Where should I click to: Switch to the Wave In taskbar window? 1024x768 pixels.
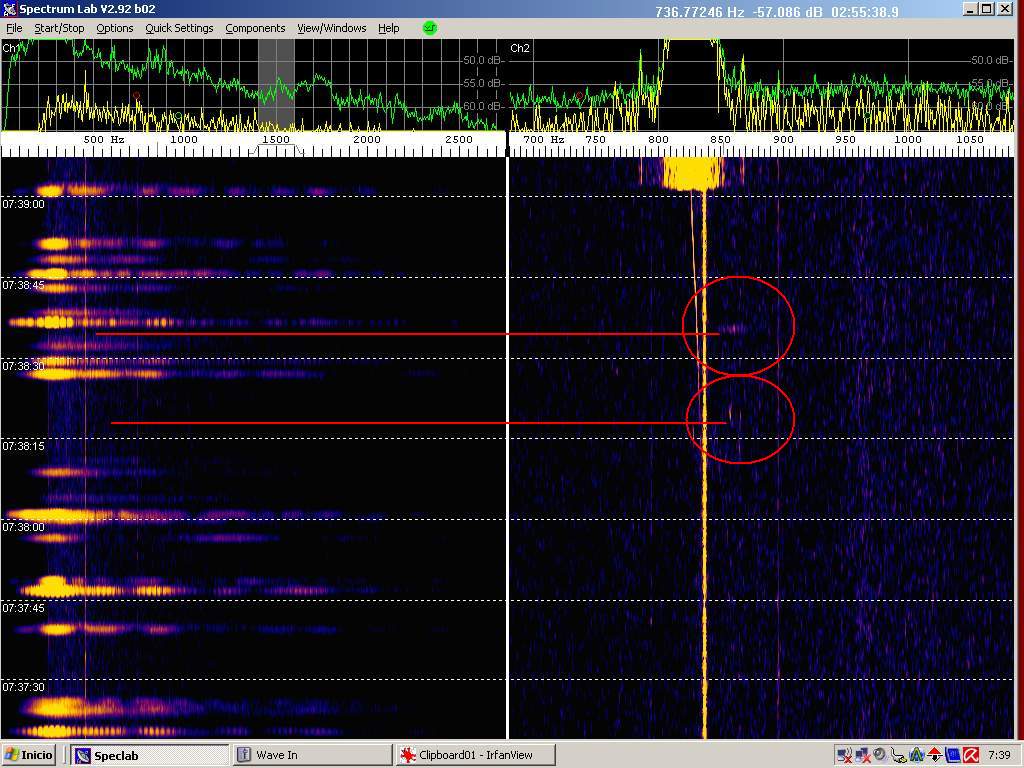click(310, 755)
